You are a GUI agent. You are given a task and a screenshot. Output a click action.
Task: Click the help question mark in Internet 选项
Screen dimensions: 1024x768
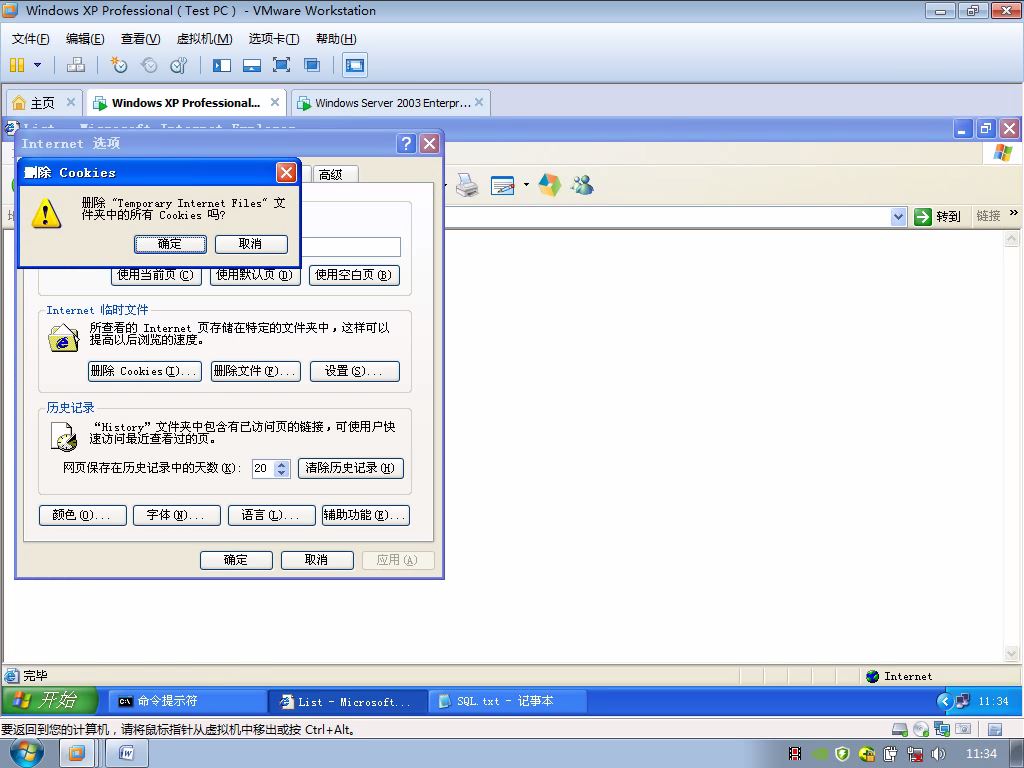(x=406, y=143)
